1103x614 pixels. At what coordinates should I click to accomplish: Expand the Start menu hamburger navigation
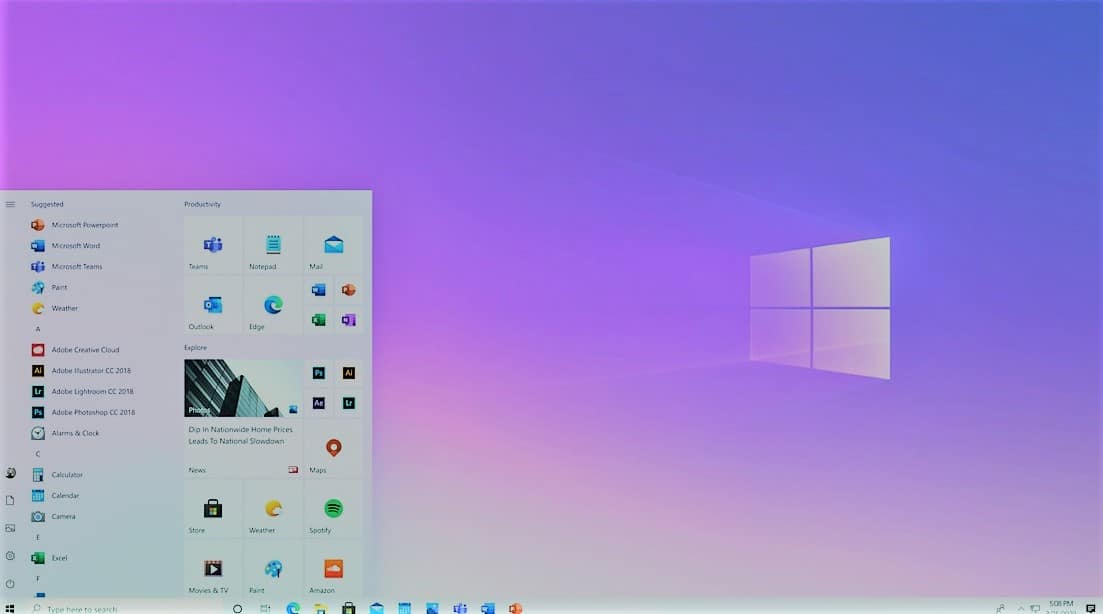(x=11, y=205)
